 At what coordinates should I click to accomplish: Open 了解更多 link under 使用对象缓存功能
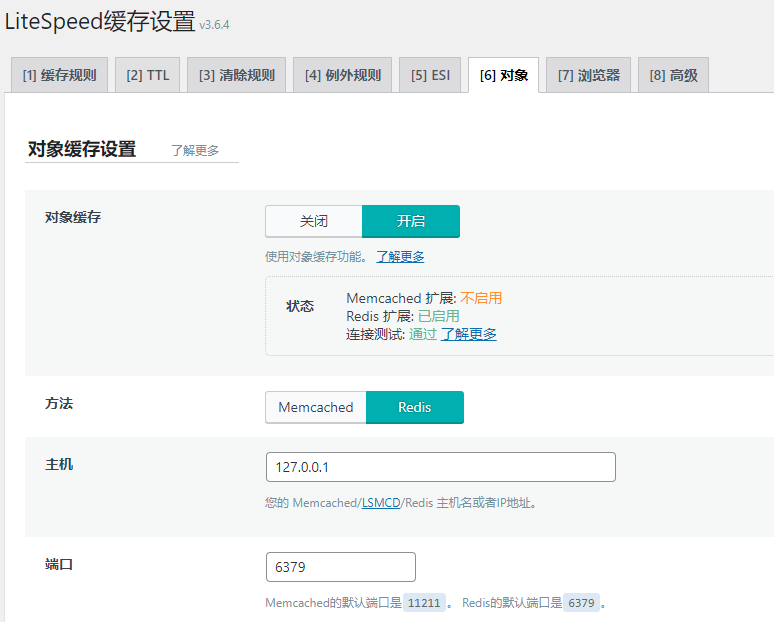coord(400,257)
